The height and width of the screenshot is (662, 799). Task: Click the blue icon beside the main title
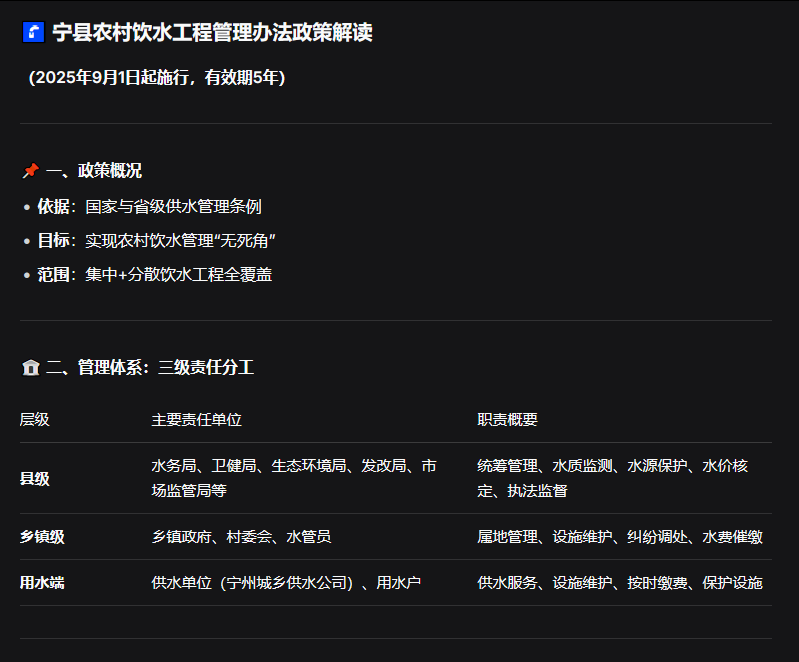(33, 32)
